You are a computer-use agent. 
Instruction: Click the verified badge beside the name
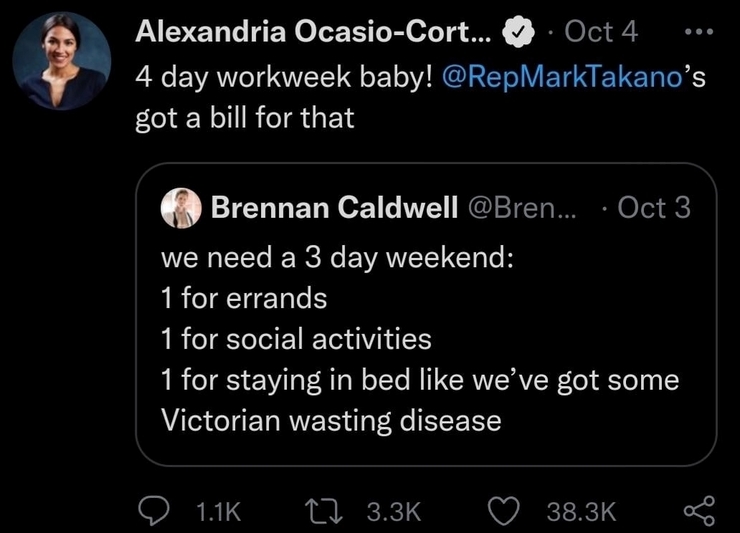tap(518, 32)
